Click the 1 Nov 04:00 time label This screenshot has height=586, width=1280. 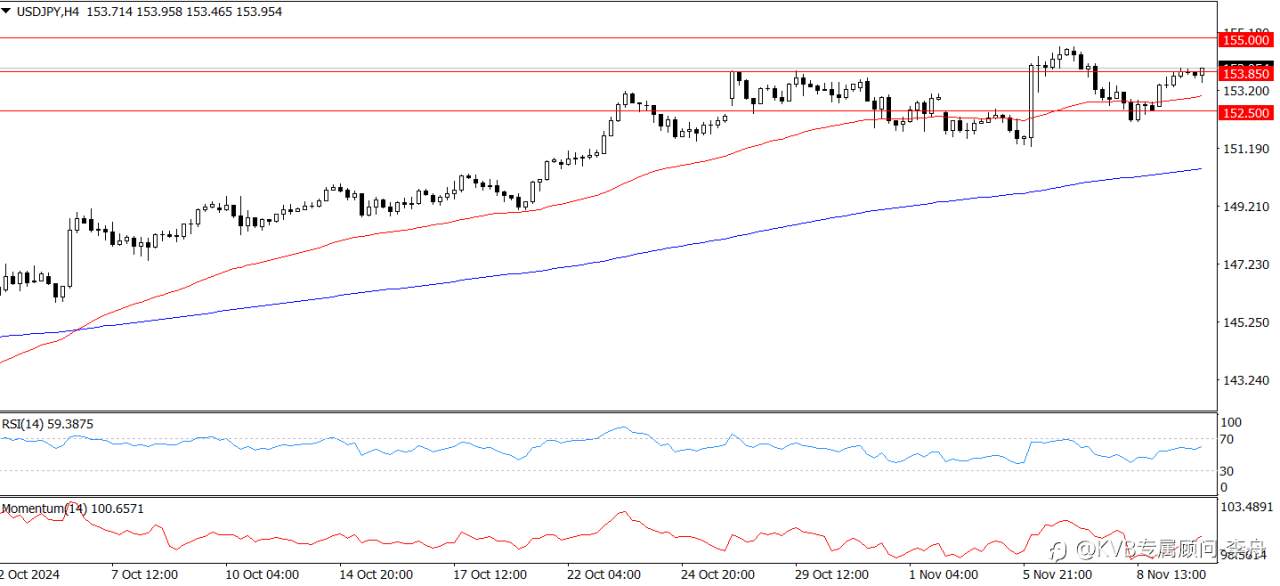point(944,576)
